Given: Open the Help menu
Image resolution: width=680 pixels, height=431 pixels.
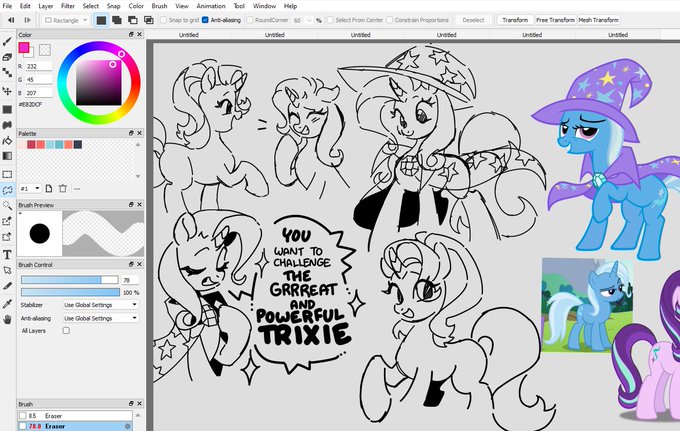Looking at the screenshot, I should [290, 6].
